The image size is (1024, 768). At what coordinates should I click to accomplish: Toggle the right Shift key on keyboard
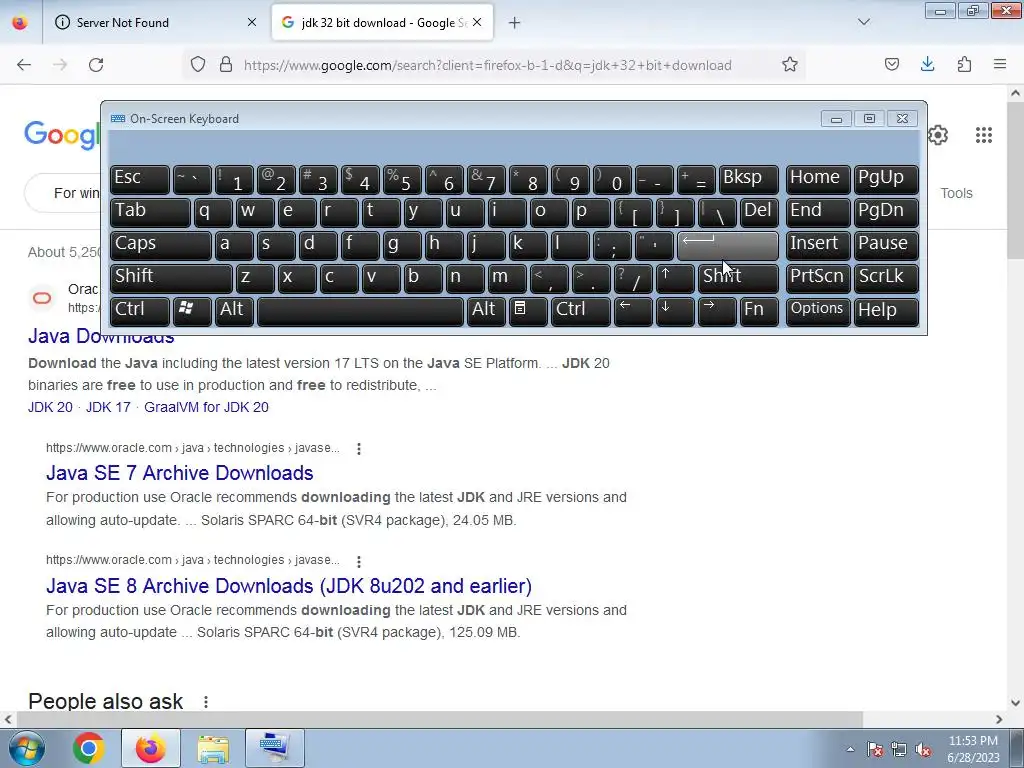tap(738, 278)
